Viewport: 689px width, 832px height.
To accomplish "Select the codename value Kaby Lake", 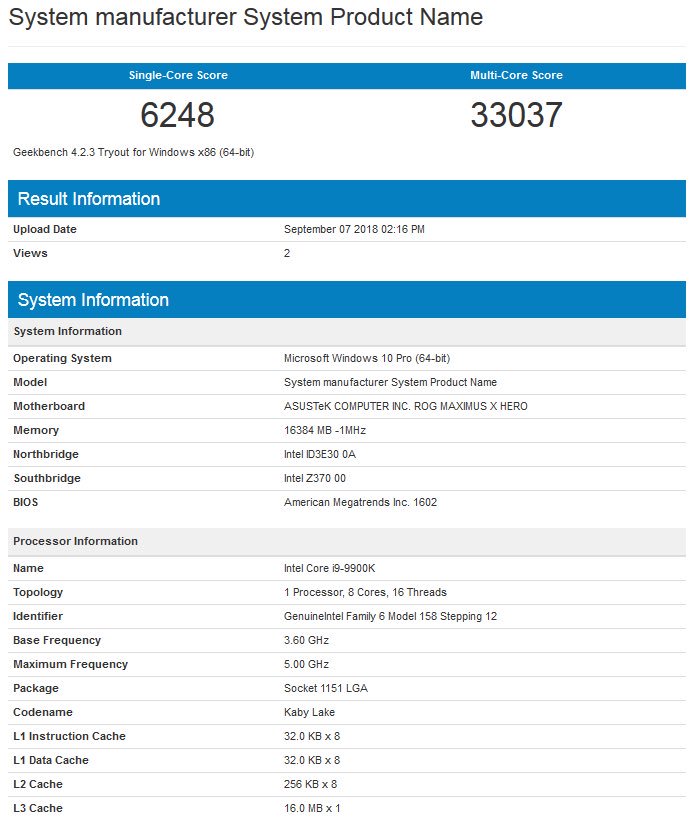I will pyautogui.click(x=309, y=712).
